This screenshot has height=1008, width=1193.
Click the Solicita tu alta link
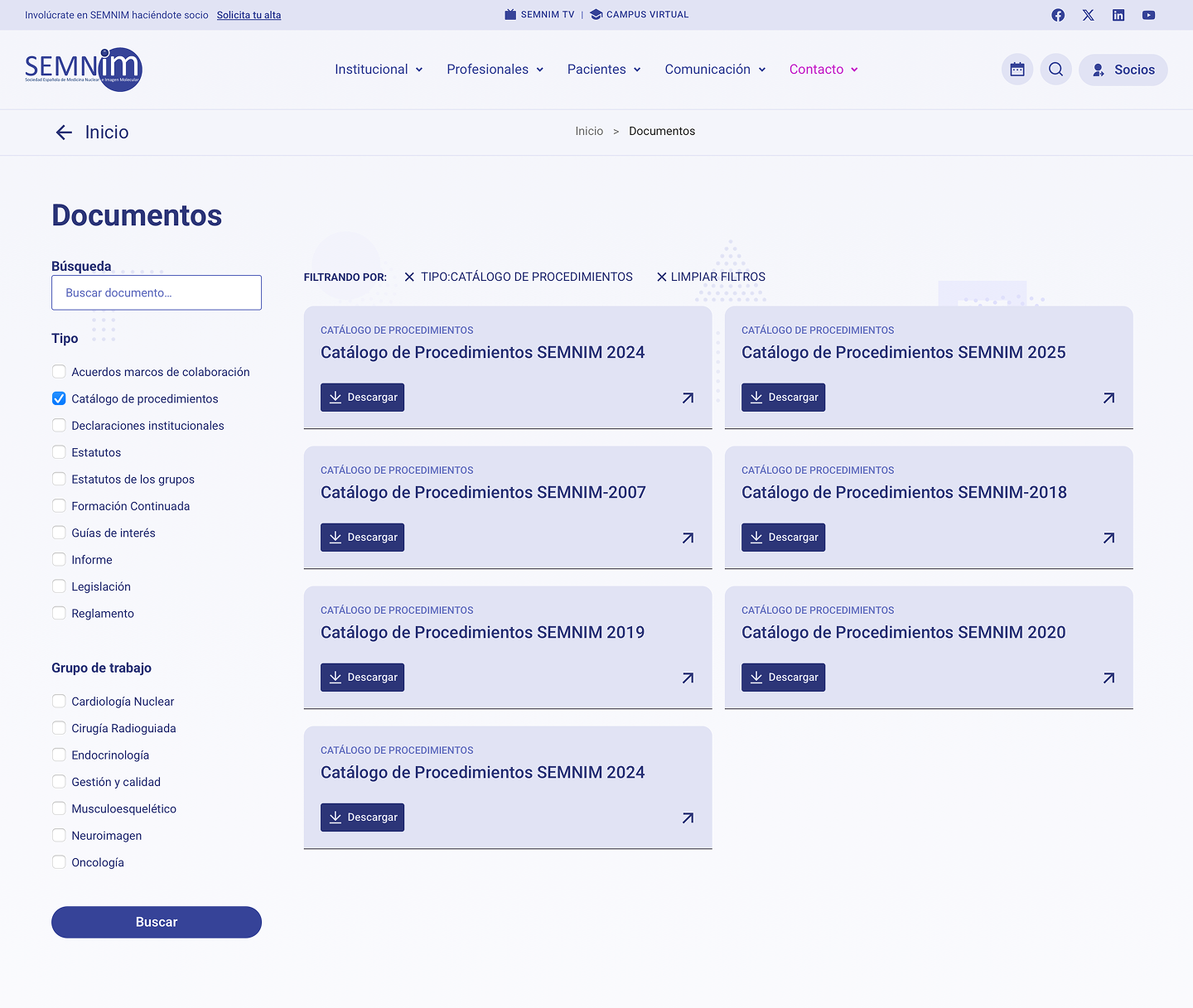coord(249,15)
